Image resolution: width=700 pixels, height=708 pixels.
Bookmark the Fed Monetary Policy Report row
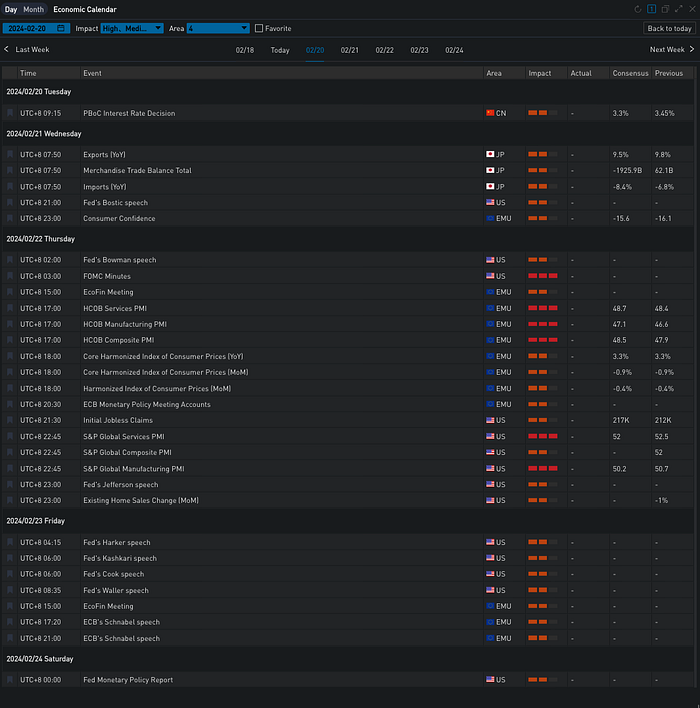pyautogui.click(x=11, y=680)
